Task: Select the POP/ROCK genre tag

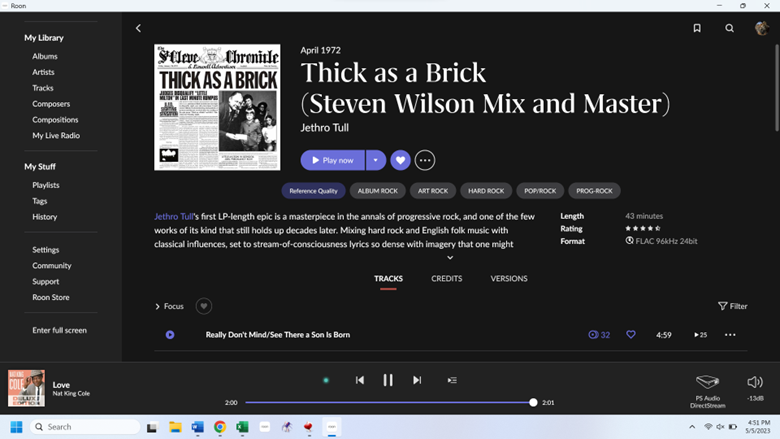Action: point(540,191)
